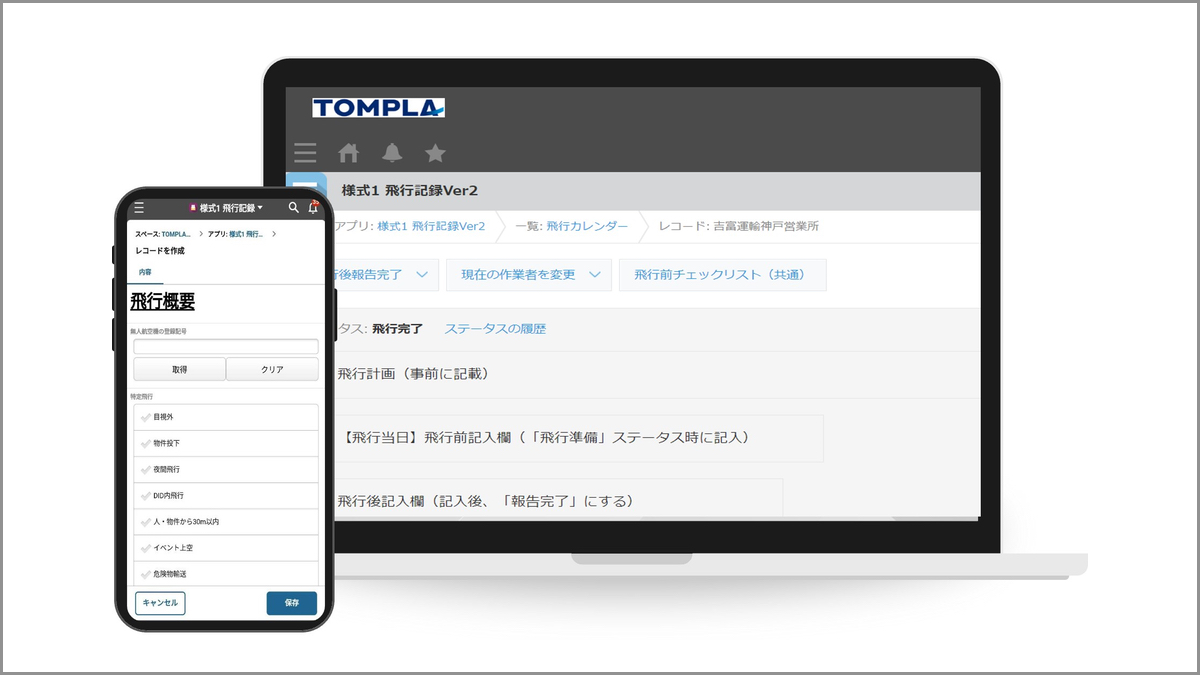Open the 現在の作業者を変更 dropdown

pos(528,274)
